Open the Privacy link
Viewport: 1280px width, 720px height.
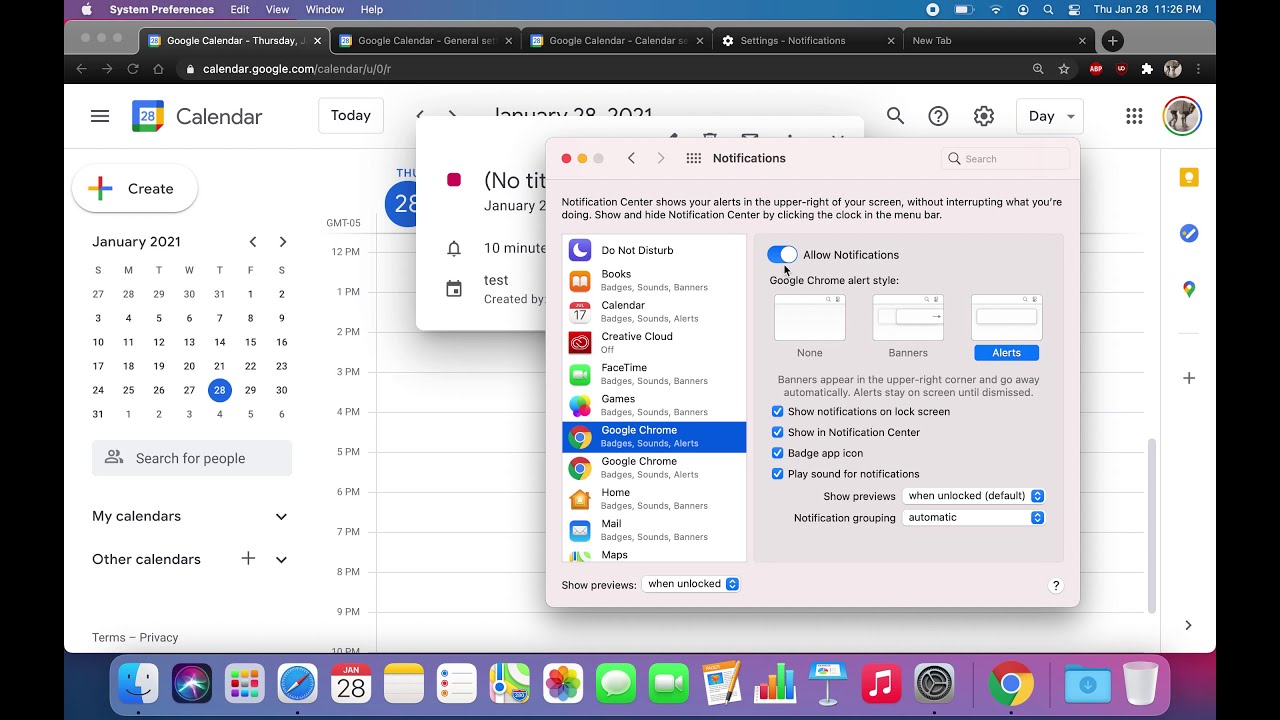tap(159, 638)
